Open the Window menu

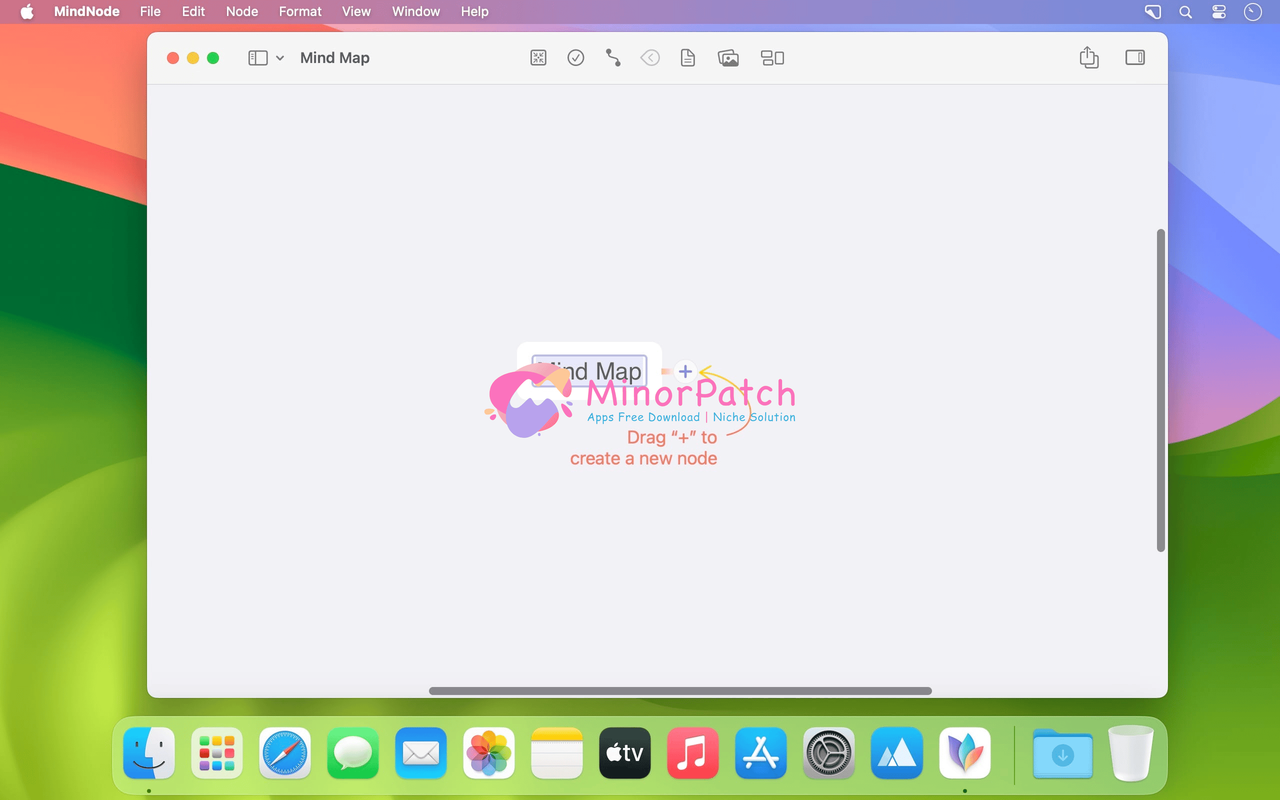coord(416,12)
